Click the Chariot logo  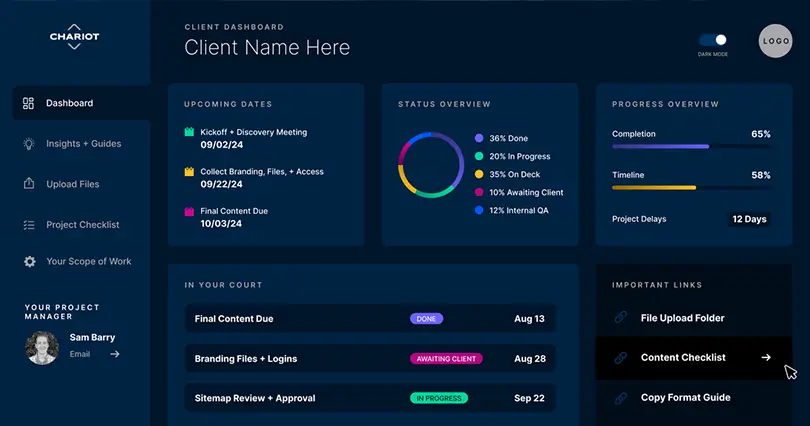[x=74, y=37]
